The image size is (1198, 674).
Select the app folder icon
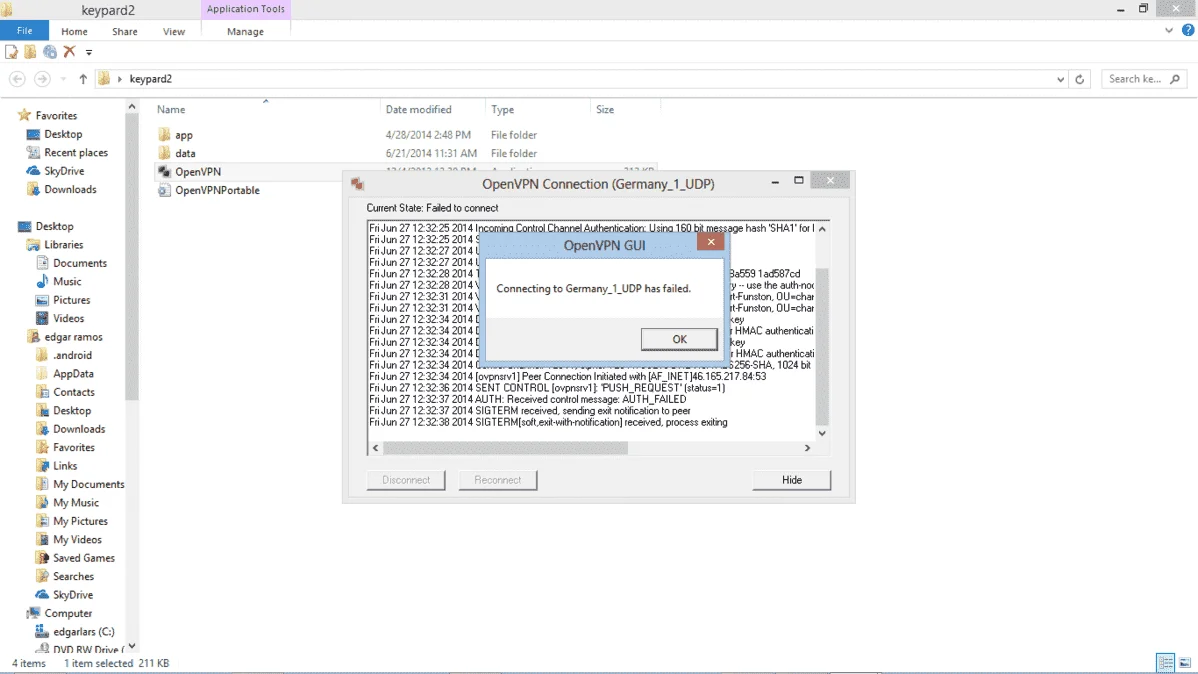click(x=164, y=134)
